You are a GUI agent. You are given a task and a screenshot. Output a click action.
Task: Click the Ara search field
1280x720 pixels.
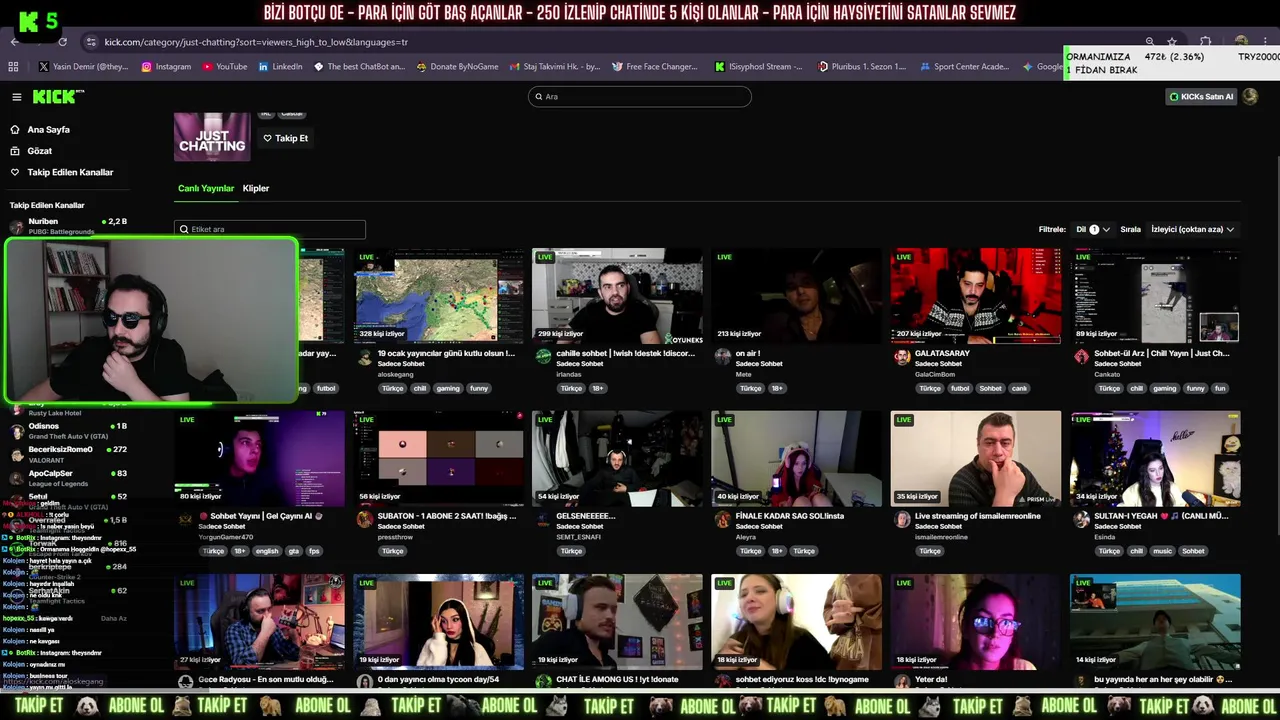640,96
